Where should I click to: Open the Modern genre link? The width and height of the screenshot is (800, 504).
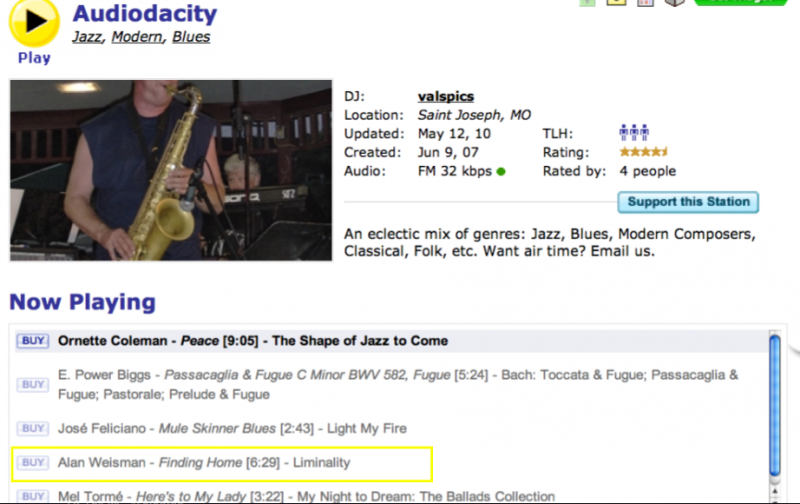[137, 38]
